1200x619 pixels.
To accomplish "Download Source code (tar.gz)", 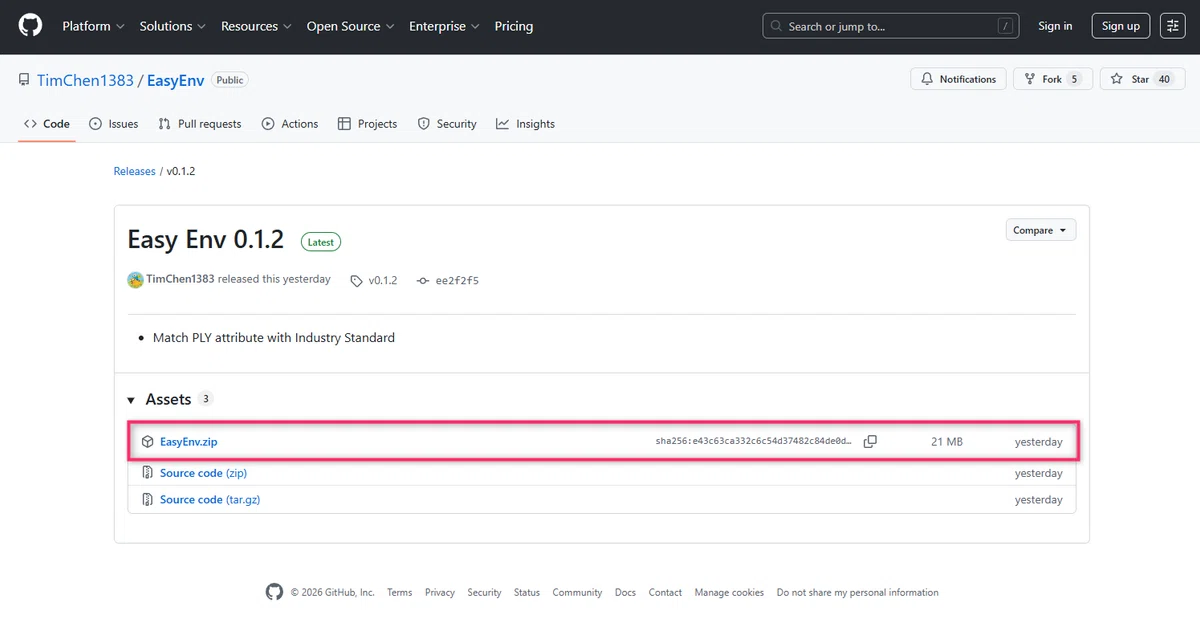I will point(210,499).
